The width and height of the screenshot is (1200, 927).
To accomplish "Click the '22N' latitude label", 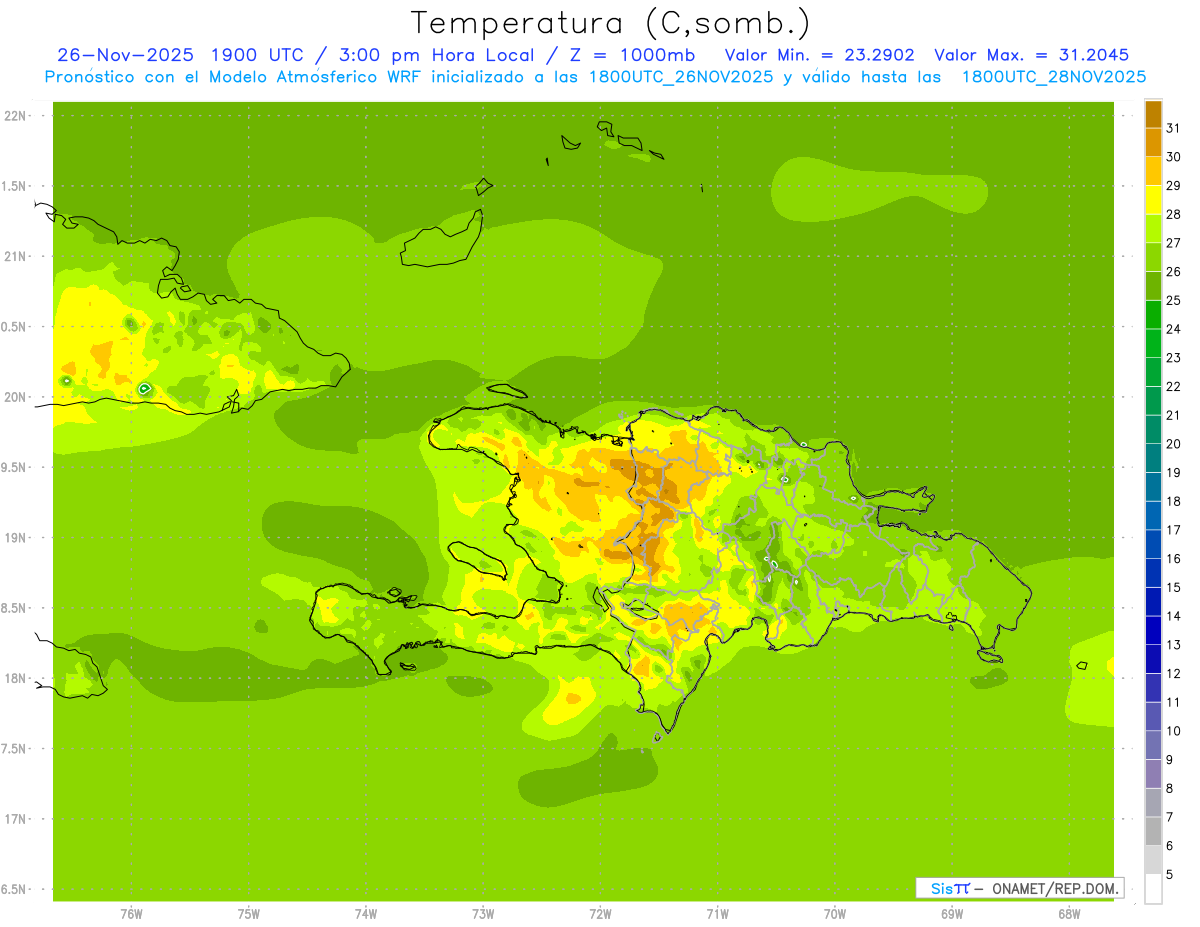I will [16, 115].
